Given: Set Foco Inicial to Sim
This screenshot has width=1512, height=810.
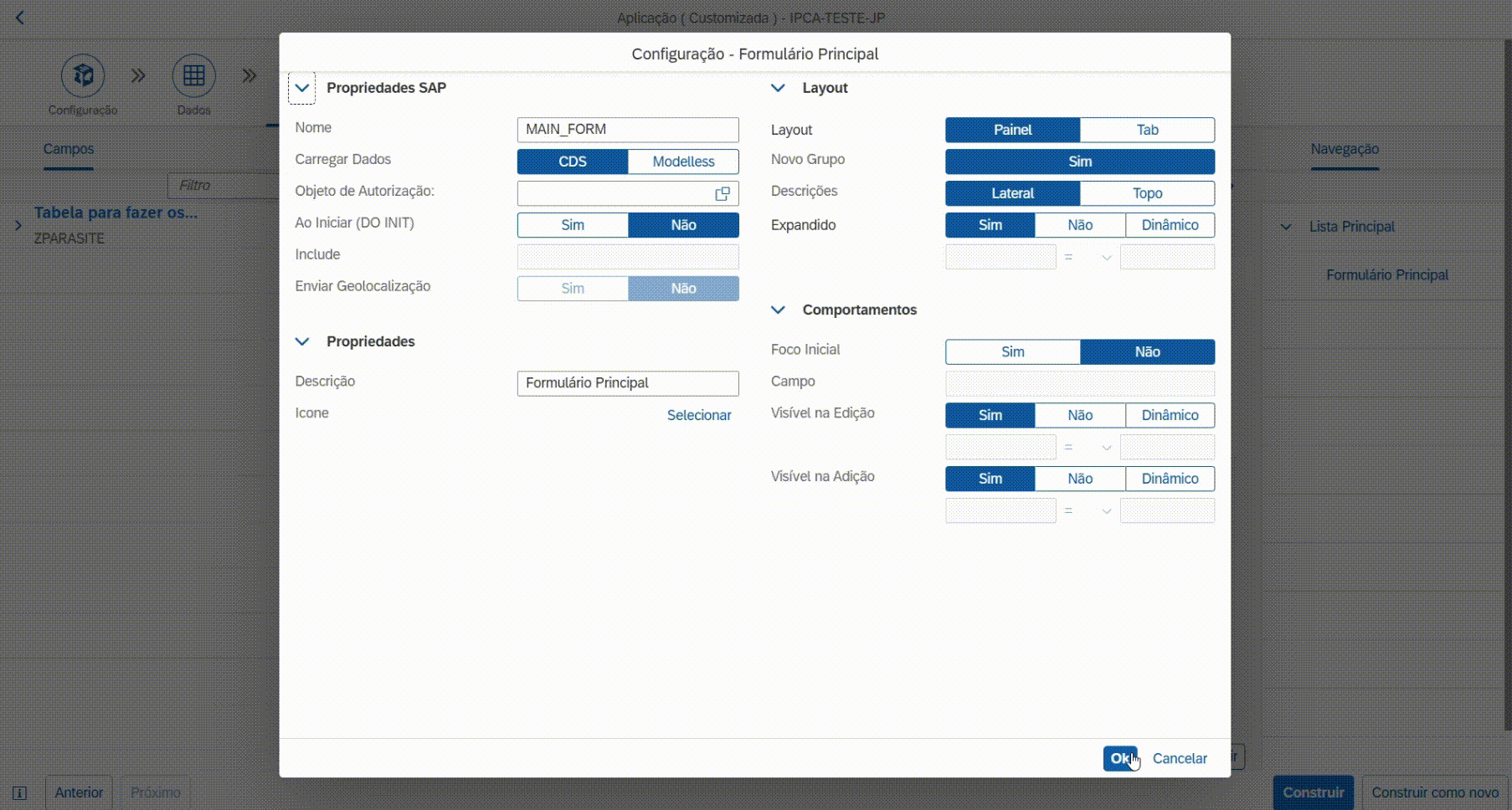Looking at the screenshot, I should click(1012, 352).
